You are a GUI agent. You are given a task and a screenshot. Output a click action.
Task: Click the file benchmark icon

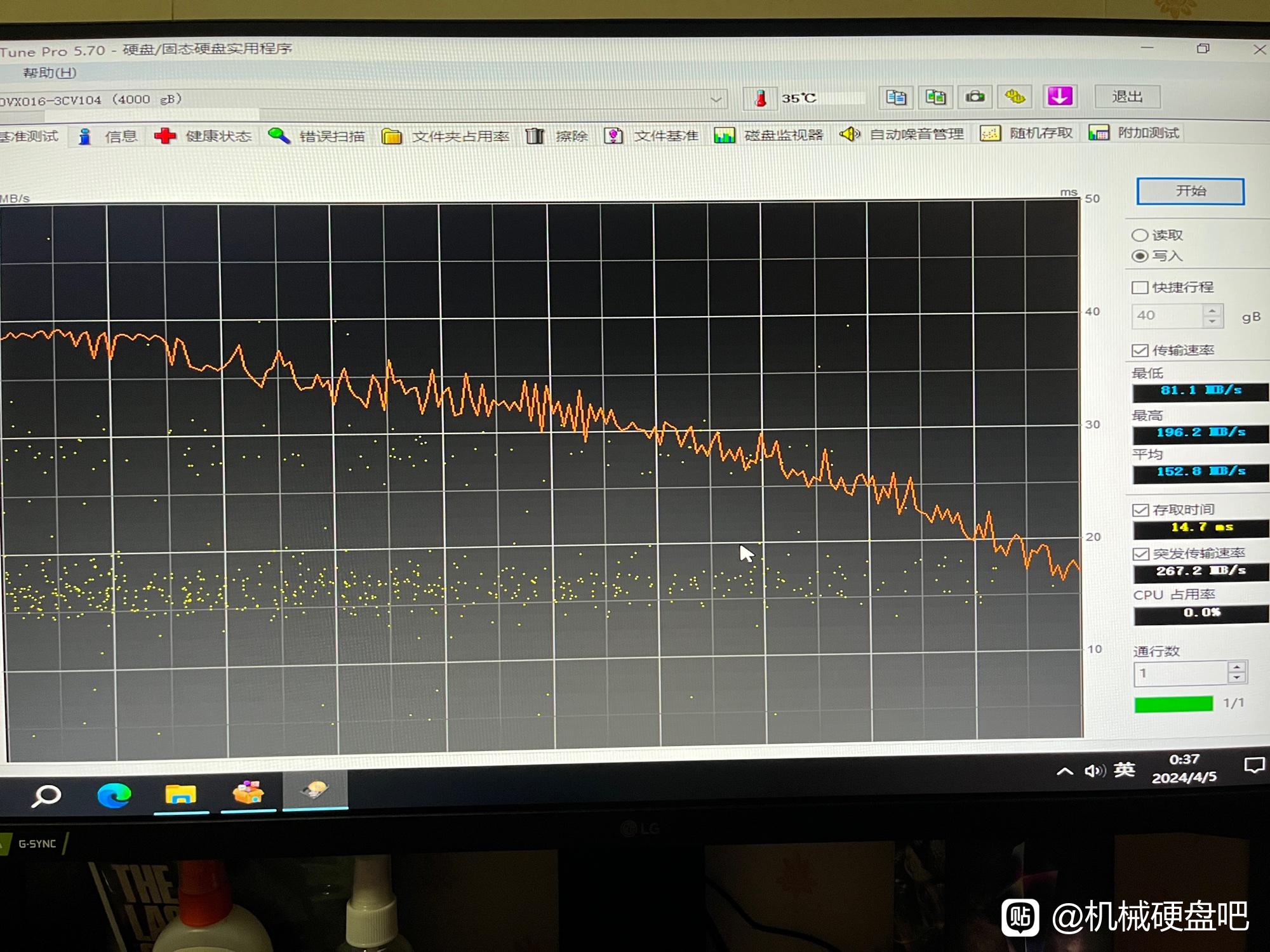pyautogui.click(x=613, y=135)
